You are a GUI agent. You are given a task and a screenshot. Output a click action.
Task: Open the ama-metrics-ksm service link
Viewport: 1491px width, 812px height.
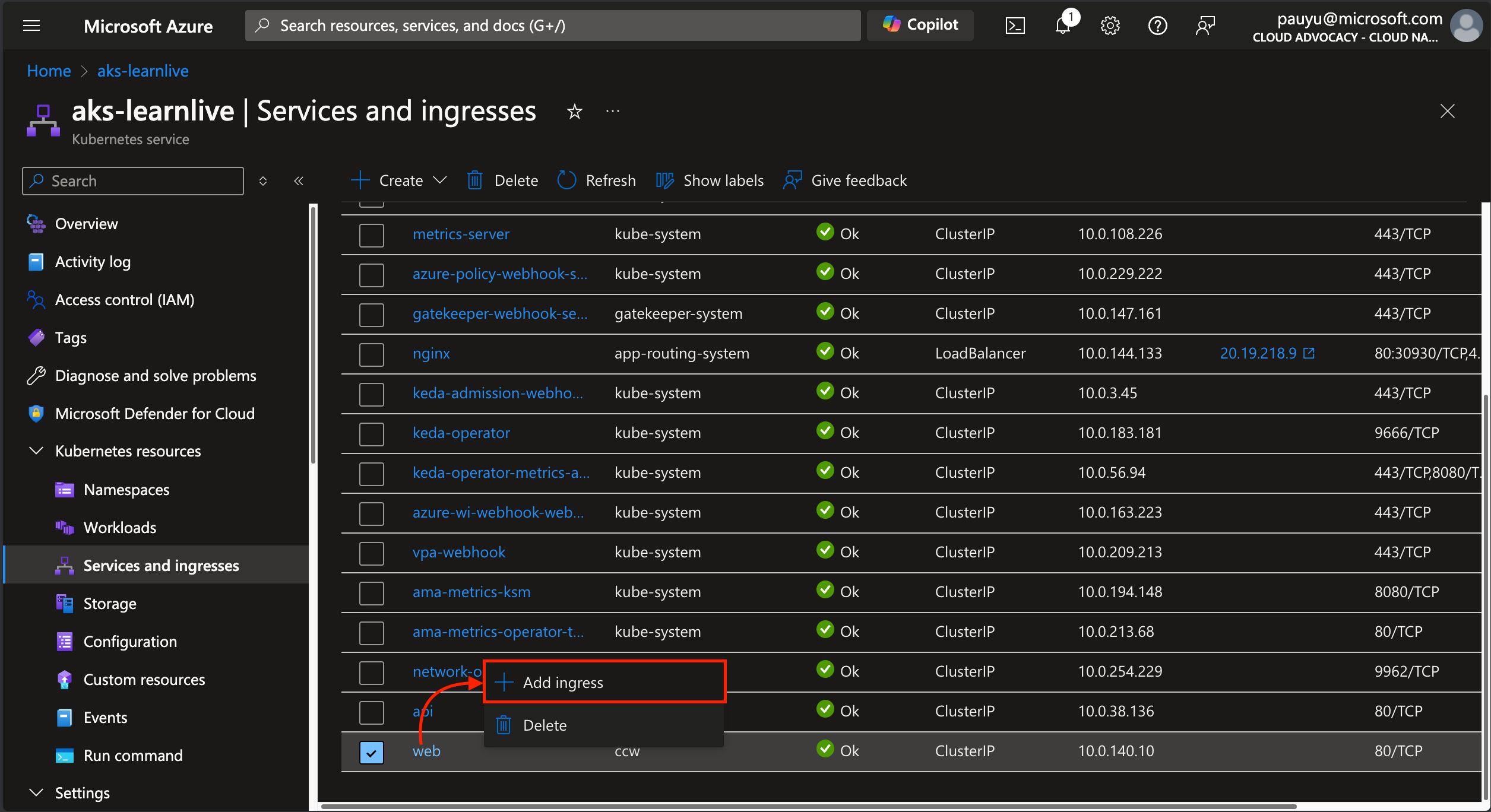pyautogui.click(x=471, y=592)
